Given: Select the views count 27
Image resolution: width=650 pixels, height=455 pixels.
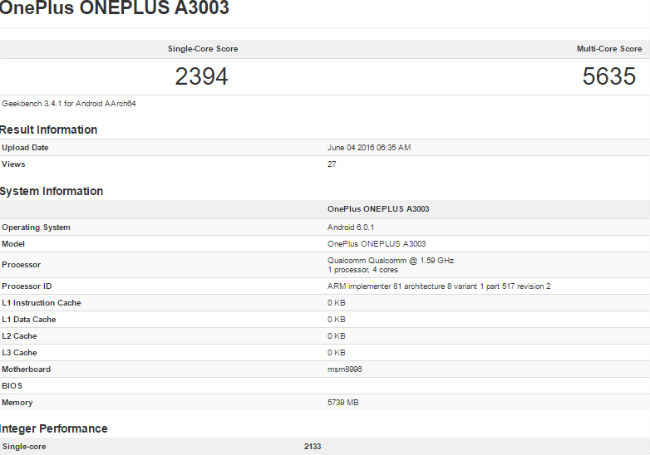Looking at the screenshot, I should (x=332, y=164).
